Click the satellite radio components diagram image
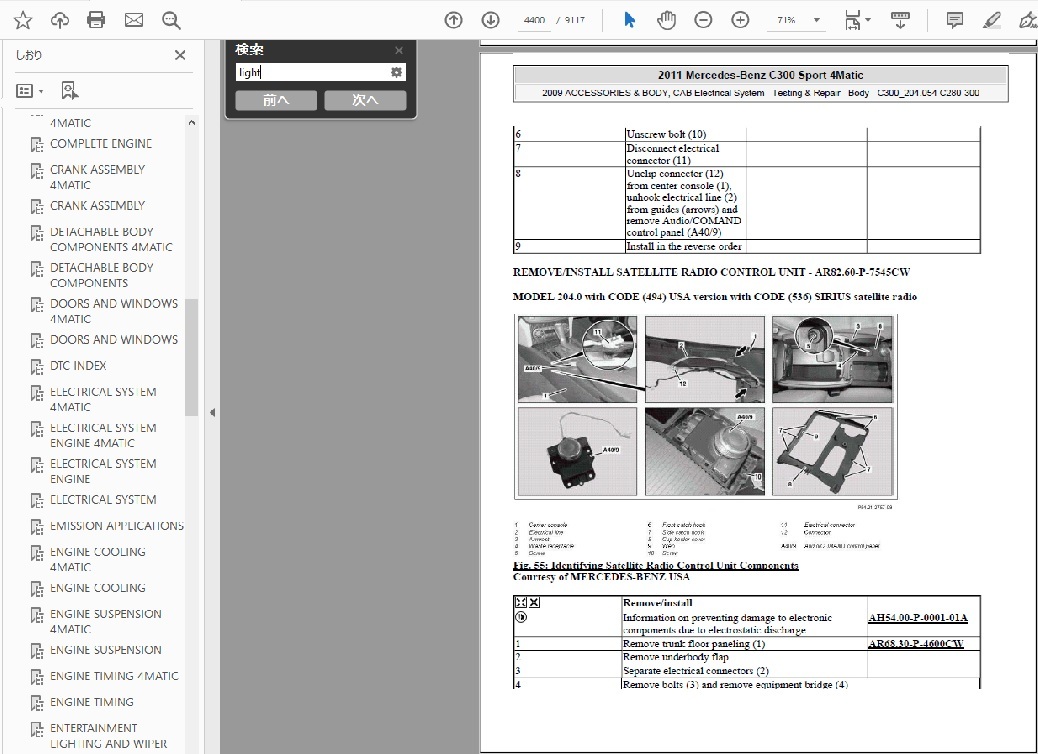The image size is (1038, 754). coord(705,406)
